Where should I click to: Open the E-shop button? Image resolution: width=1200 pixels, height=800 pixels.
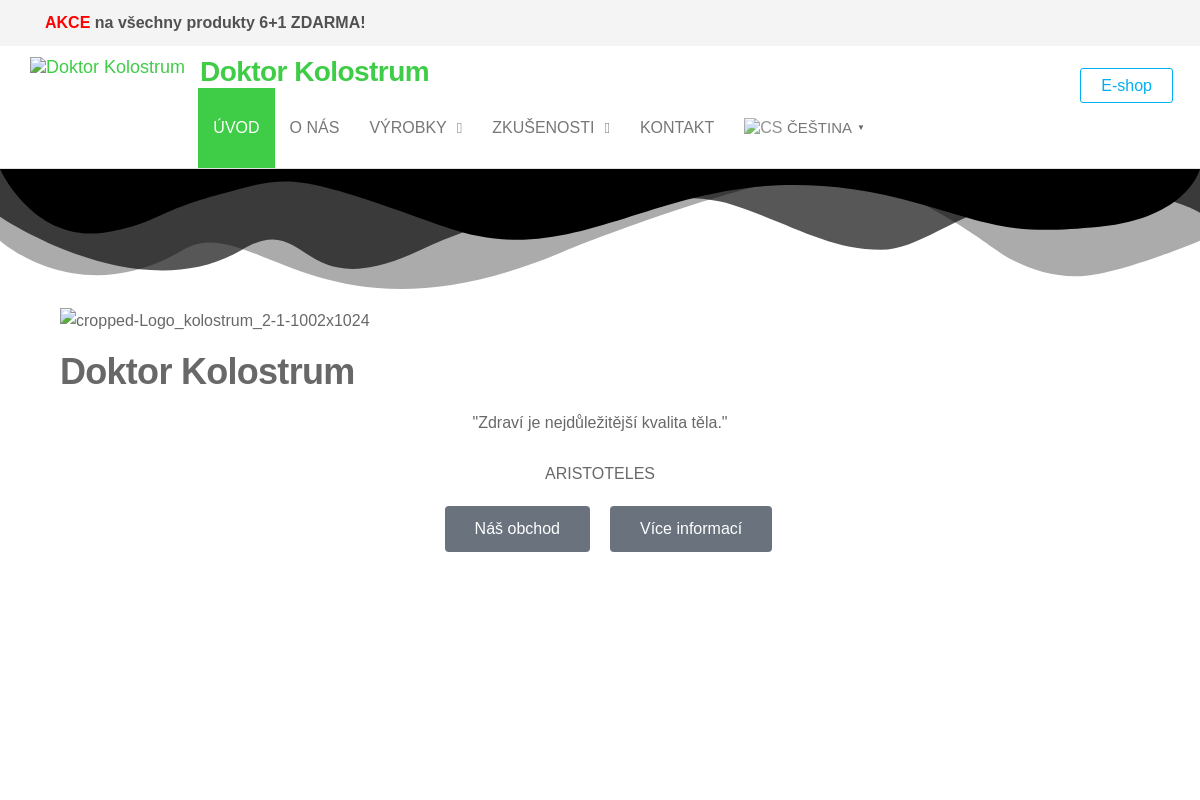tap(1126, 86)
